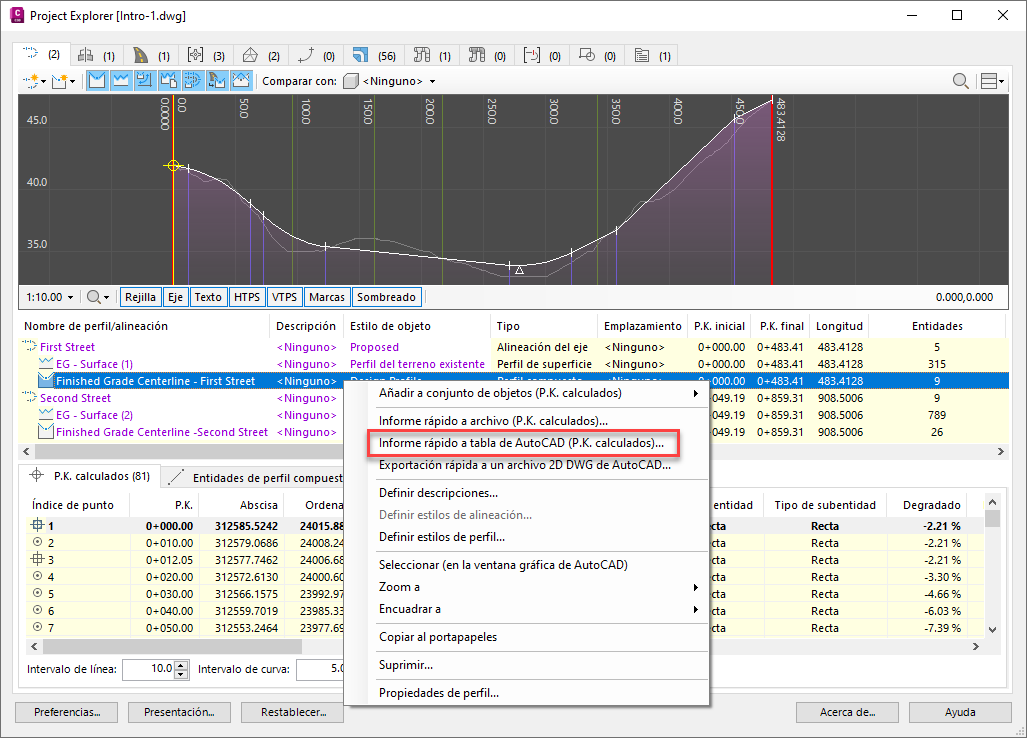Click the EG - Surface (1) profile icon

click(x=45, y=364)
